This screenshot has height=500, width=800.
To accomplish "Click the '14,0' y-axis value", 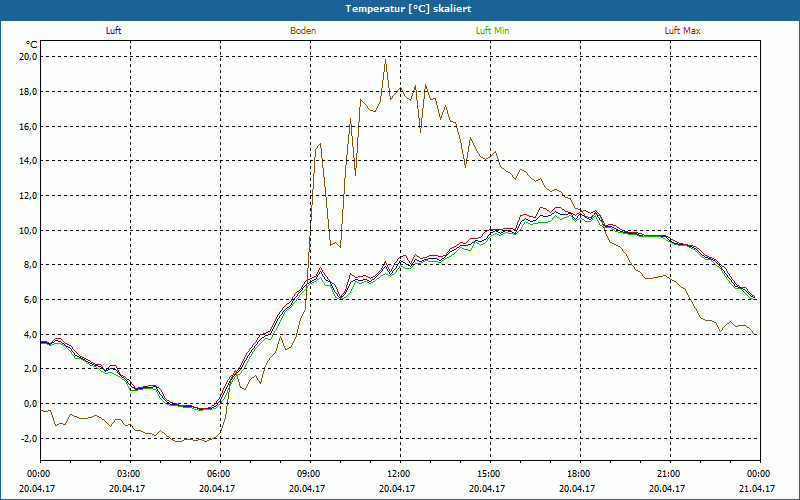I will 28,161.
